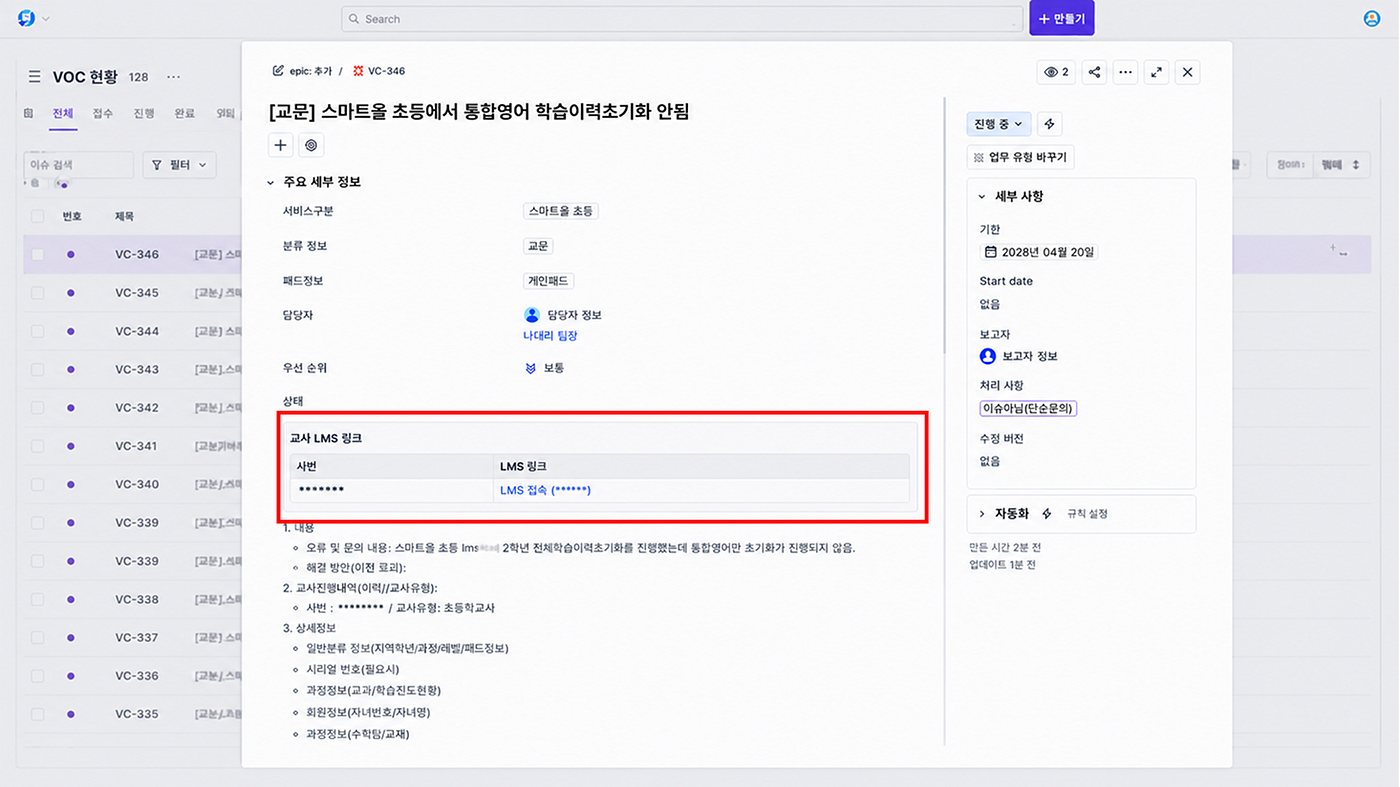Click the 보고자 정보 avatar
Screen dimensions: 1400x787
[x=988, y=356]
